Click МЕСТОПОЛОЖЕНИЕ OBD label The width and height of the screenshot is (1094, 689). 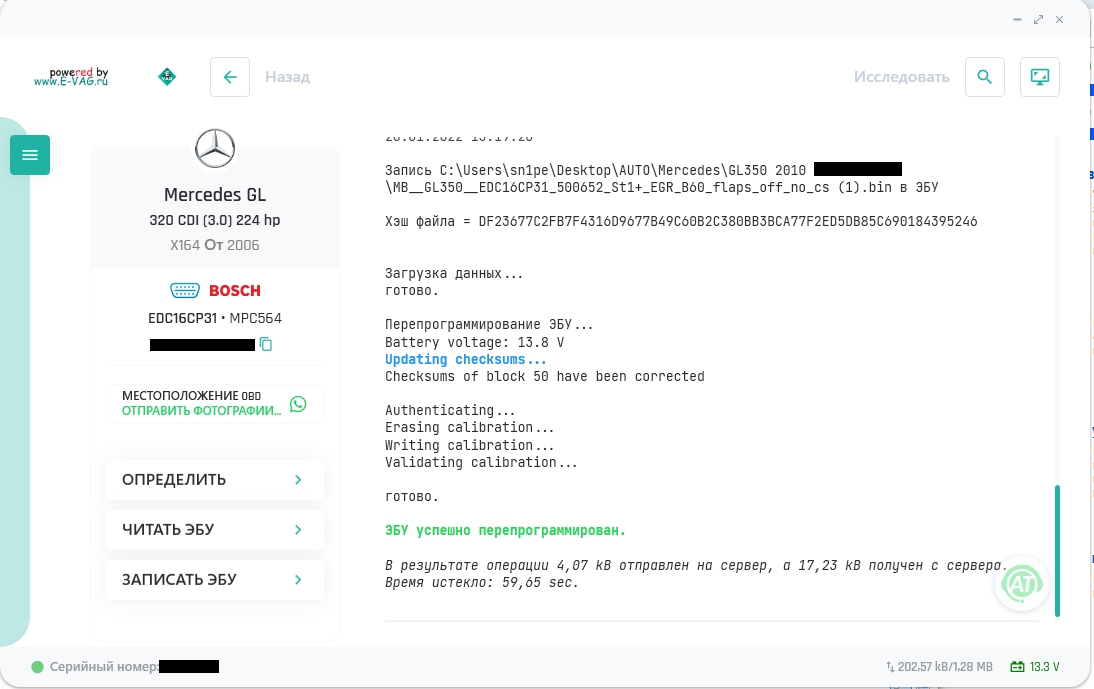pyautogui.click(x=191, y=395)
